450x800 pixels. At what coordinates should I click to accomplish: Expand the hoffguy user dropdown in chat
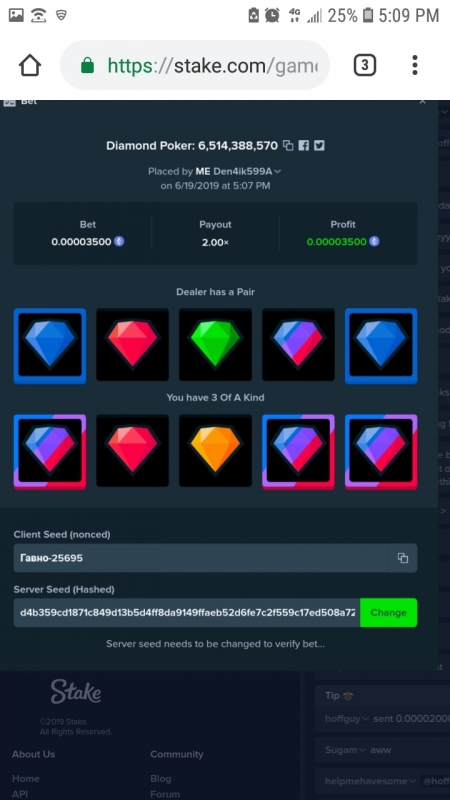pyautogui.click(x=365, y=719)
